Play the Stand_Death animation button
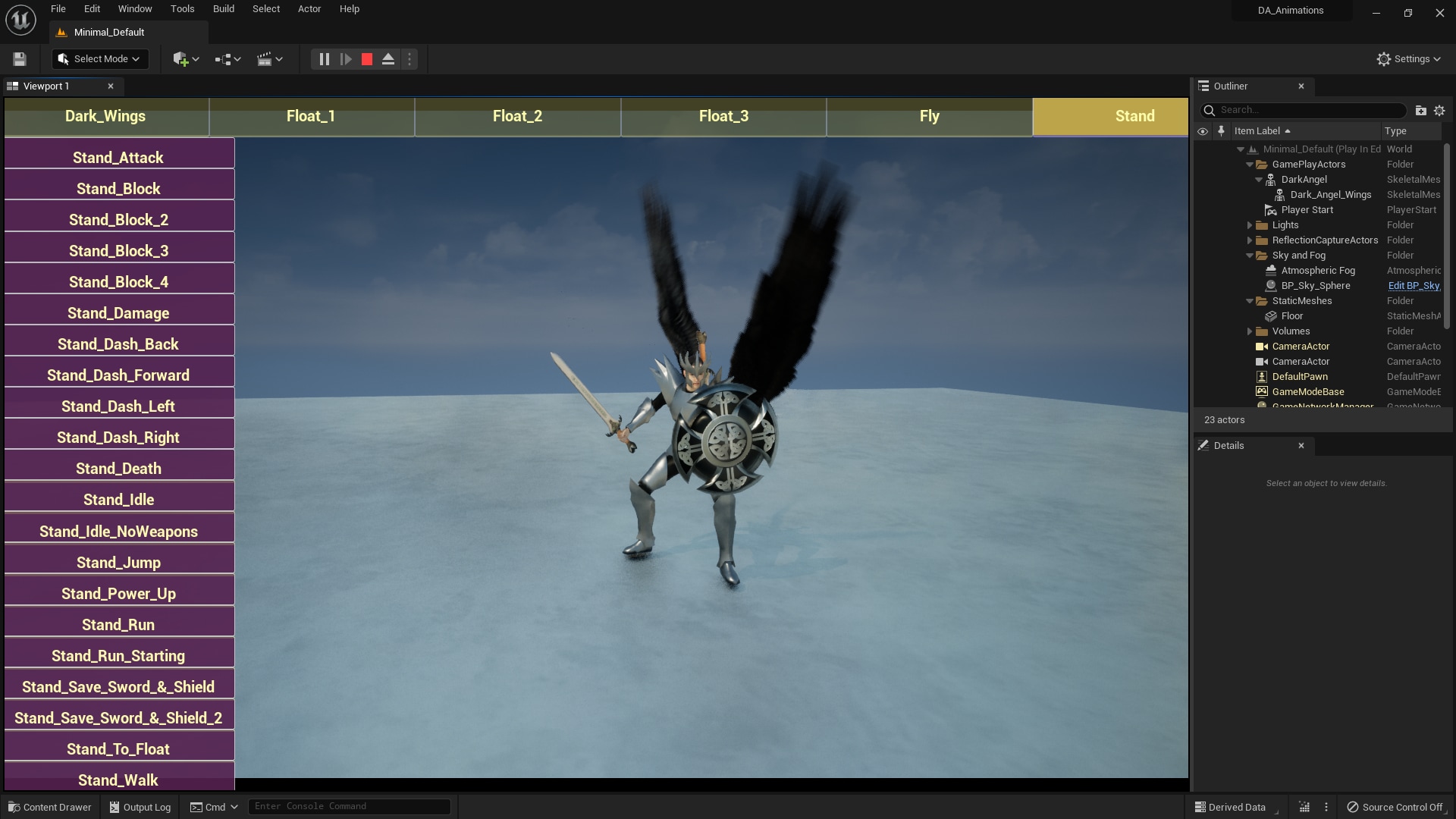 pos(118,469)
